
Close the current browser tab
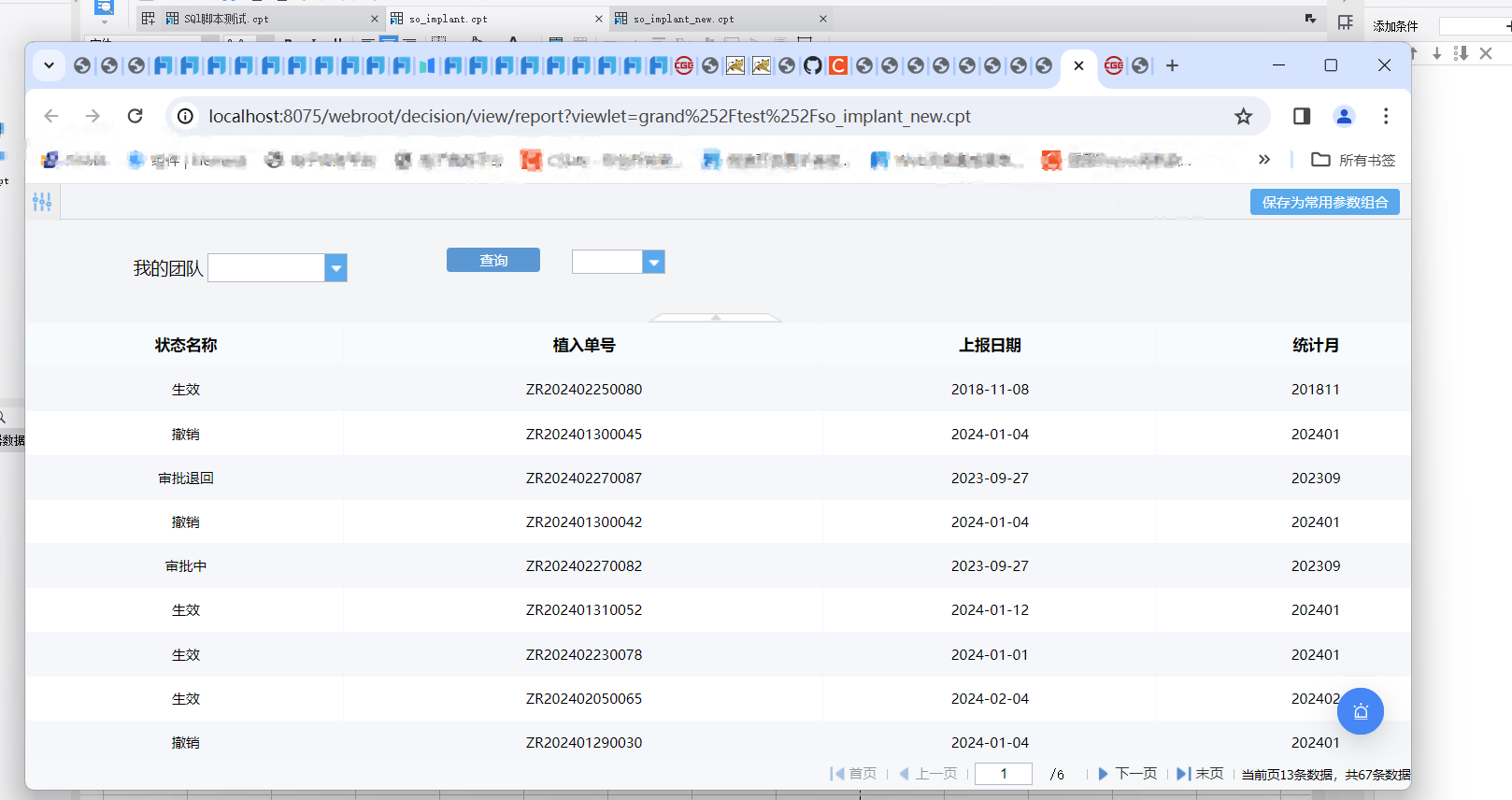pos(1078,65)
